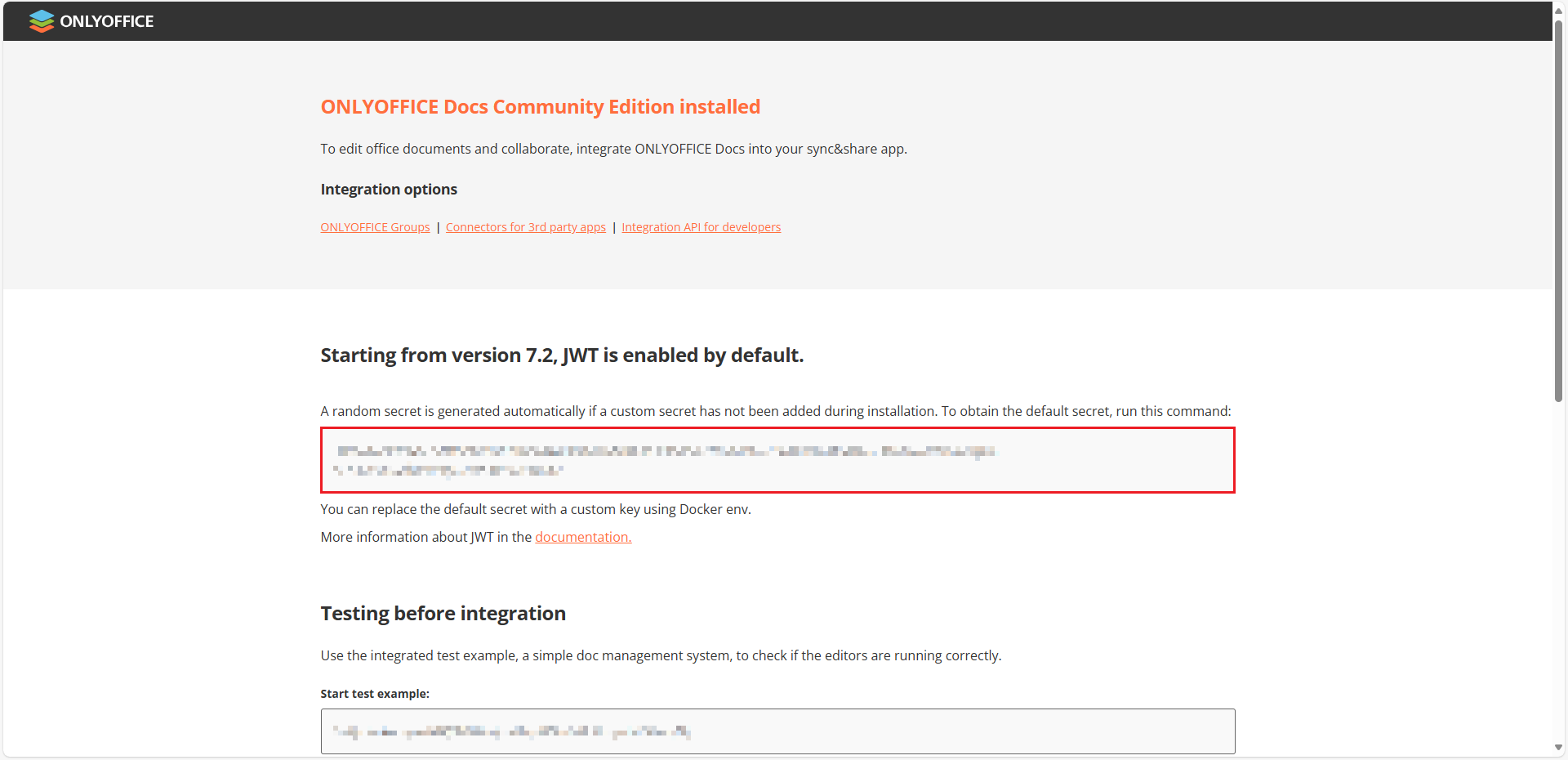Image resolution: width=1568 pixels, height=760 pixels.
Task: Click the Docker env custom key sentence
Action: tap(535, 509)
